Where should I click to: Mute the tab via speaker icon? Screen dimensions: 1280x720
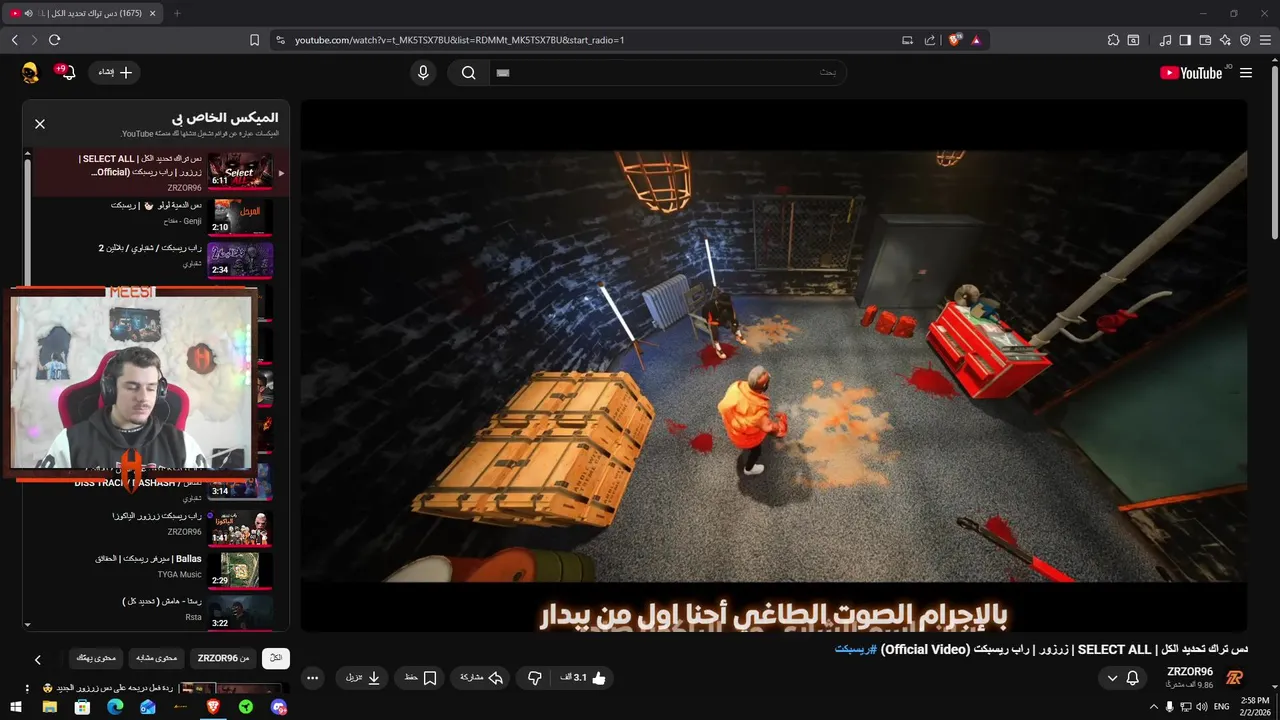28,13
